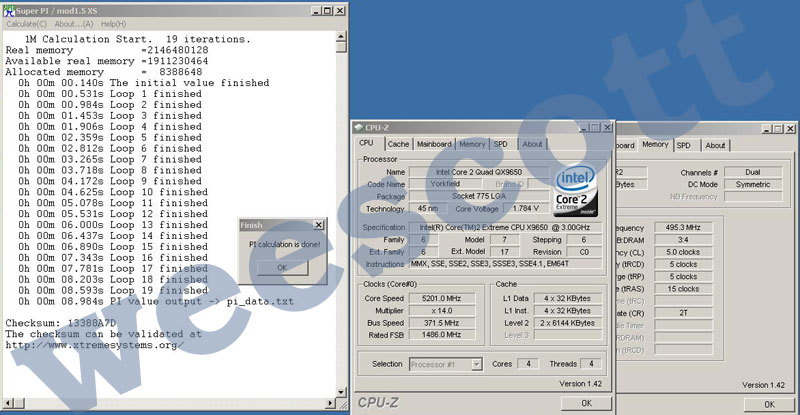This screenshot has height=415, width=800.
Task: Open the Help(H) menu in Super PI
Action: click(x=113, y=23)
